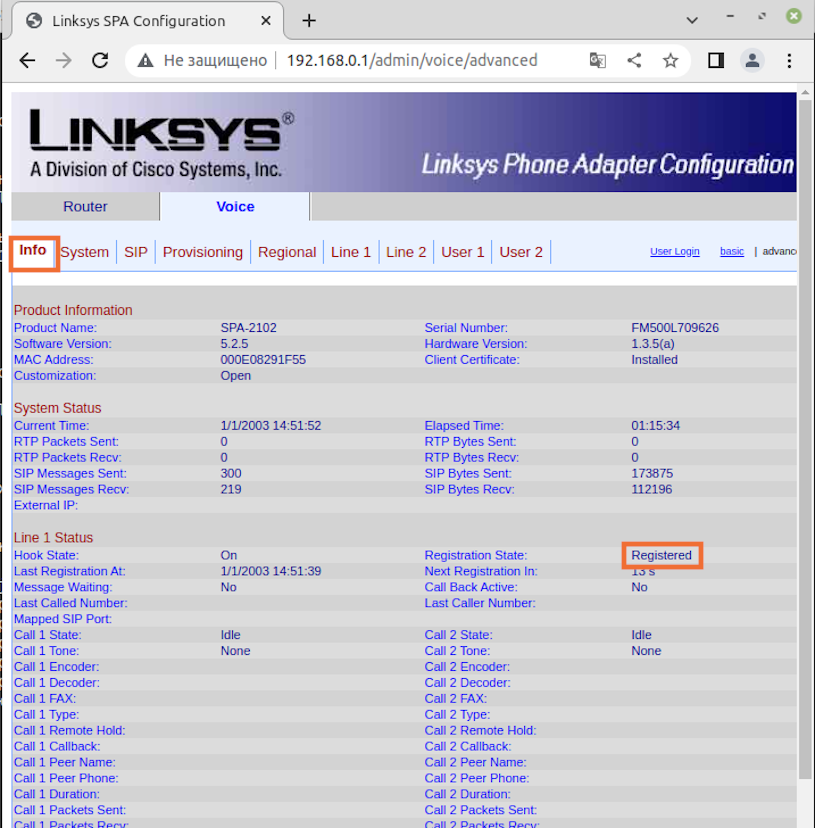Reload the Linksys configuration page

coord(100,61)
